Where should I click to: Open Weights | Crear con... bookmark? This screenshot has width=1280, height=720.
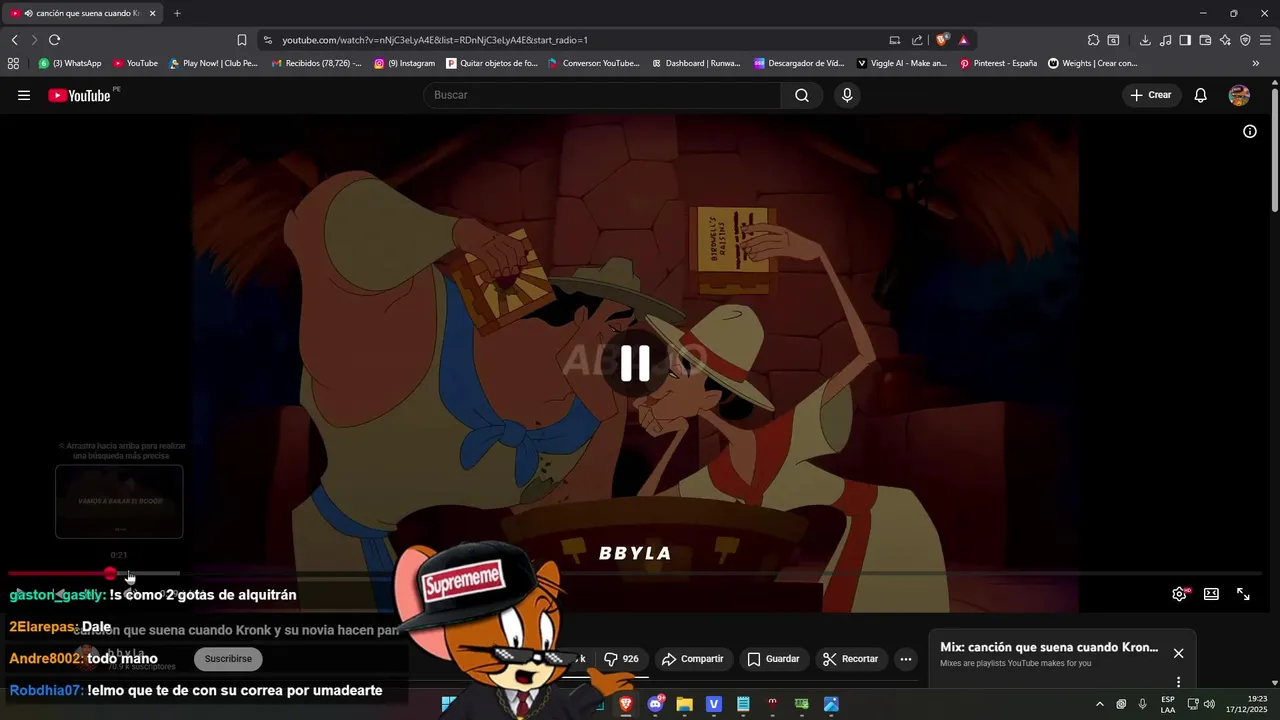pyautogui.click(x=1093, y=63)
